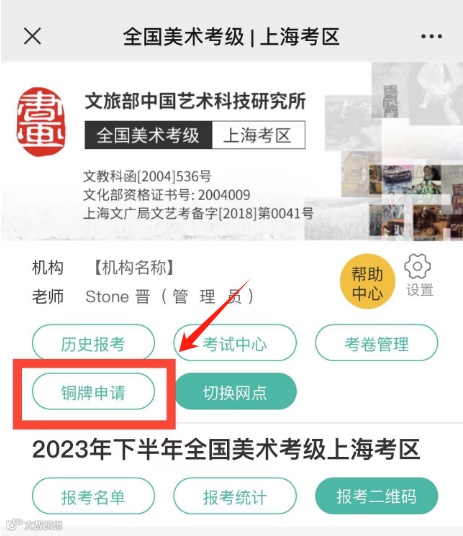Open the yellow 帮助中心 help button
This screenshot has height=536, width=463.
[x=368, y=281]
